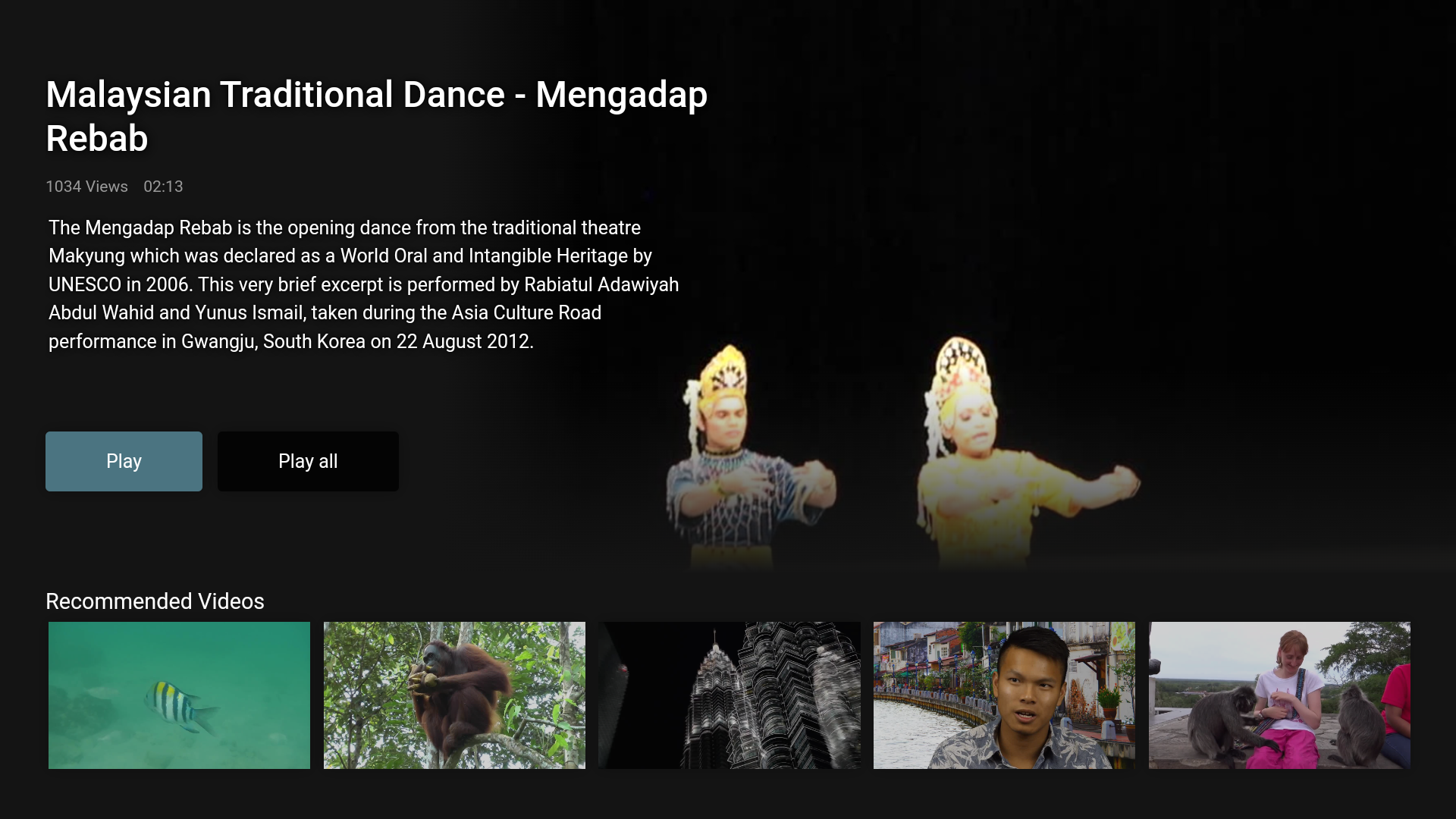The height and width of the screenshot is (819, 1456).
Task: Select the video title Malaysian Traditional Dance
Action: click(377, 116)
